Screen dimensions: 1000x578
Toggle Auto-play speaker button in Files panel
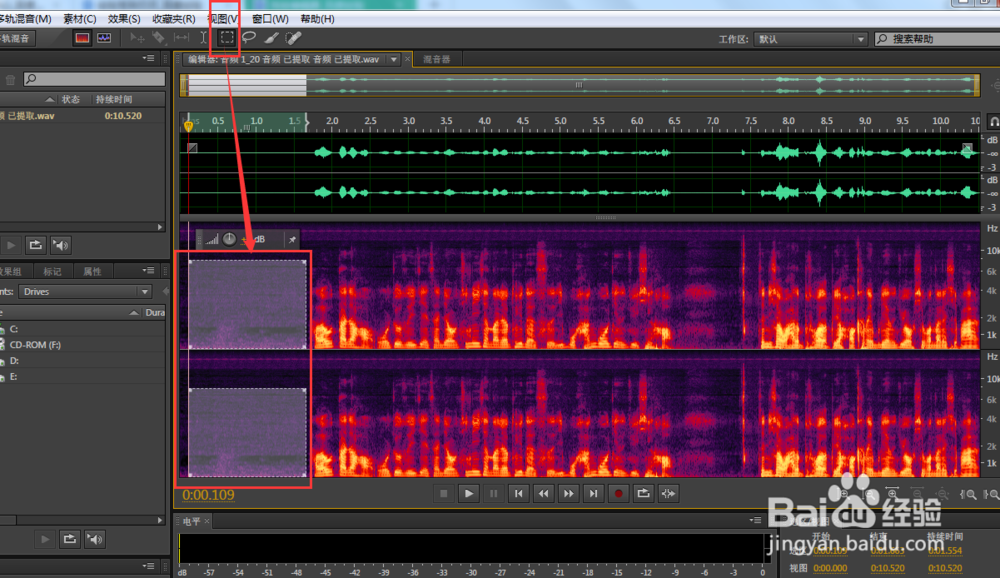click(x=61, y=245)
